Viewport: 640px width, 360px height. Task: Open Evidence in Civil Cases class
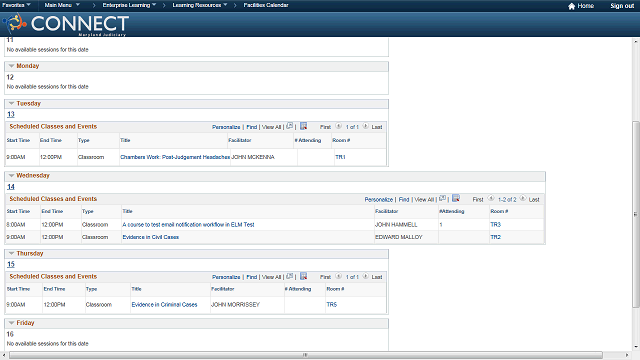tap(151, 237)
